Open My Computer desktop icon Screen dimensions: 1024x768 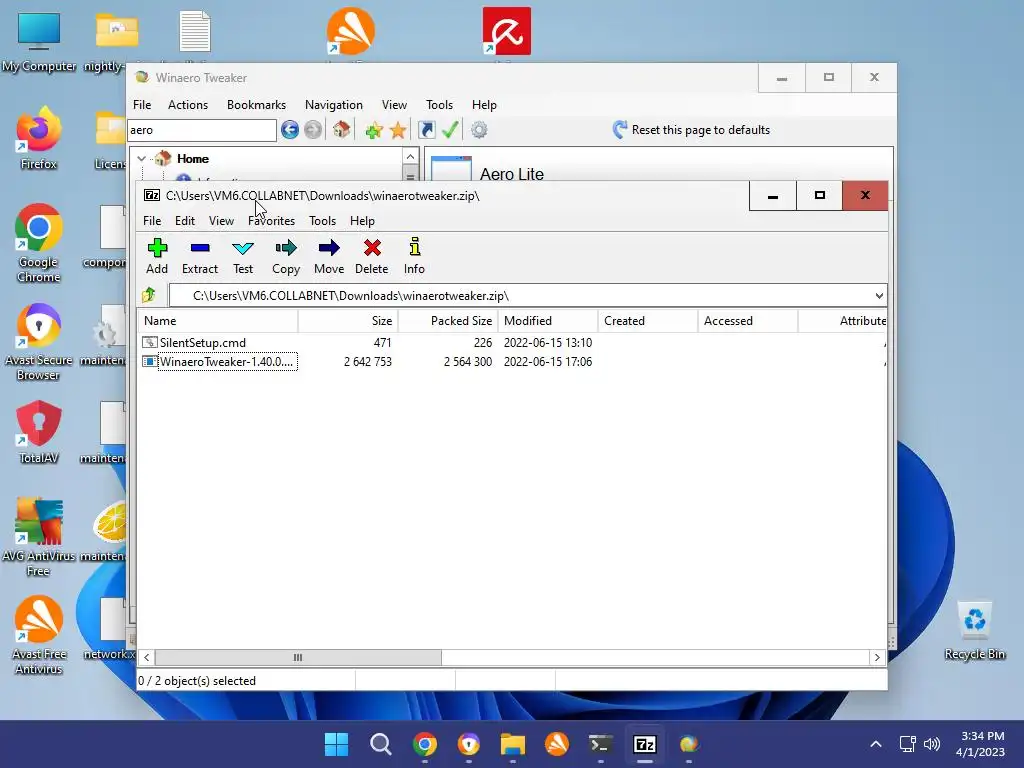pos(39,40)
